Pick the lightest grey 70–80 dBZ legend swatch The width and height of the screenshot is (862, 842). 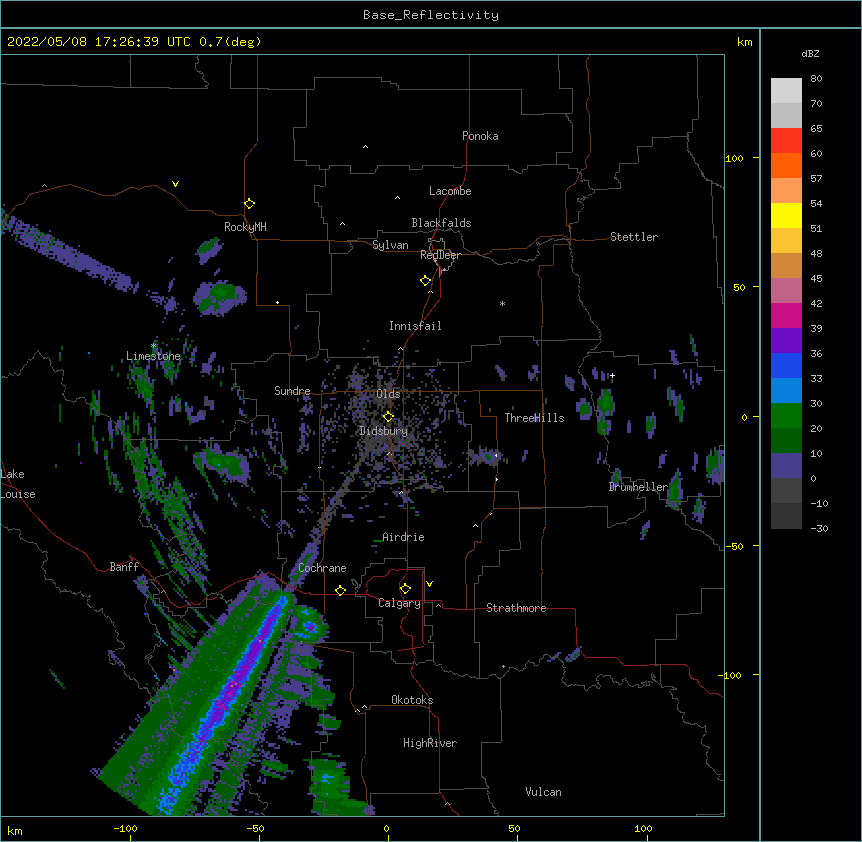[786, 91]
